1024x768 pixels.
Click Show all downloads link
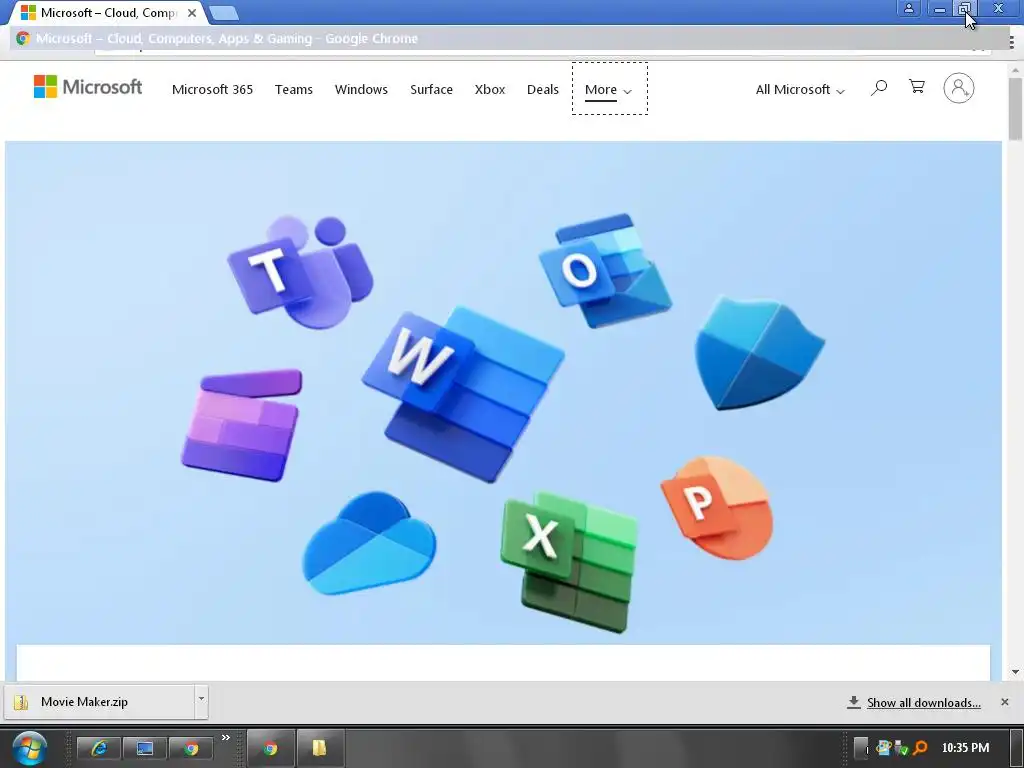coord(923,703)
